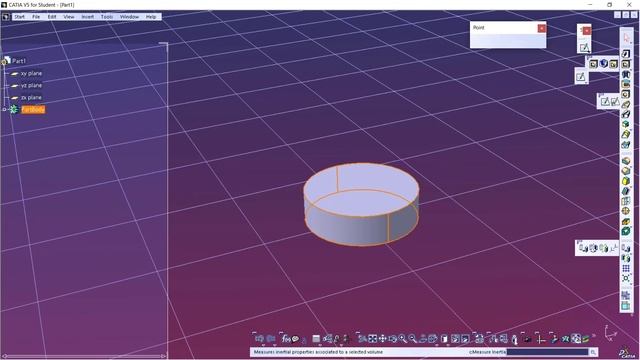Viewport: 640px width, 360px height.
Task: Open the Start menu in CATIA
Action: (x=19, y=17)
